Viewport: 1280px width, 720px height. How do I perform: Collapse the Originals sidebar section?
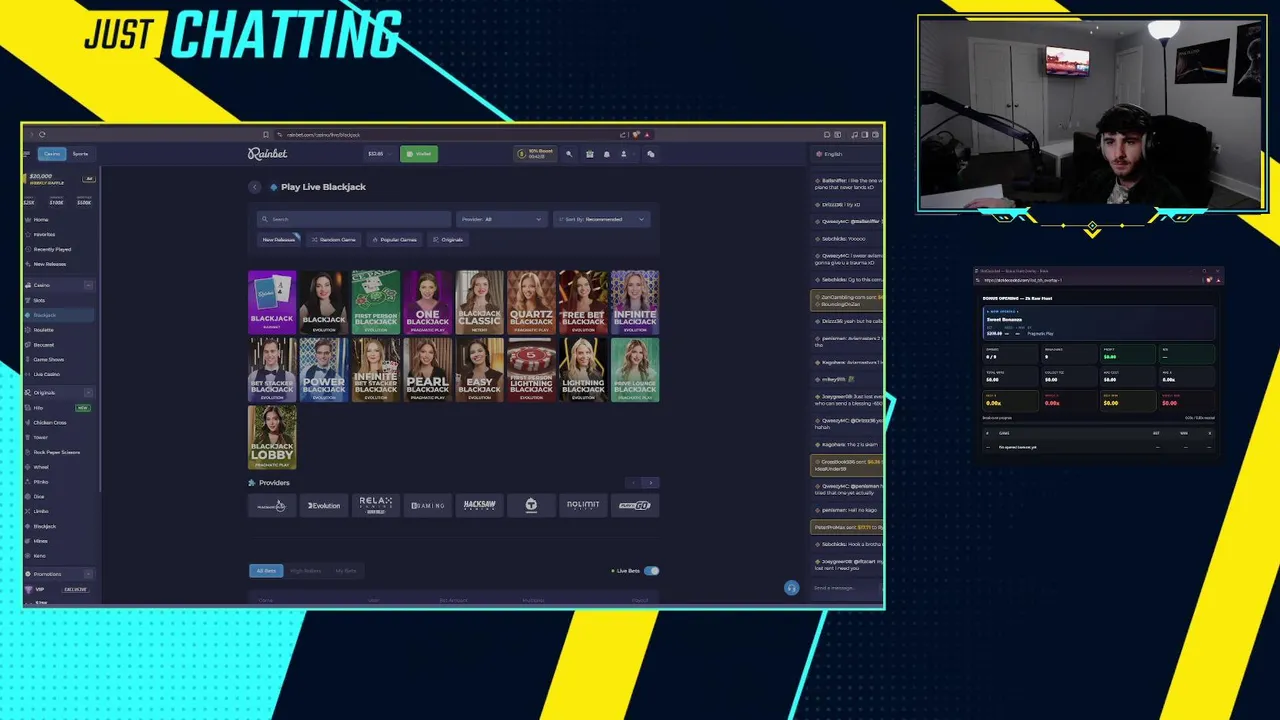tap(88, 393)
